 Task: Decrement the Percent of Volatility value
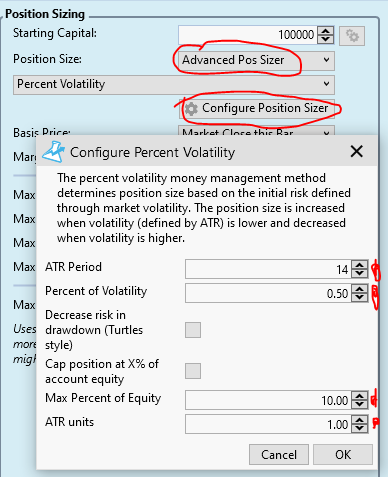359,297
